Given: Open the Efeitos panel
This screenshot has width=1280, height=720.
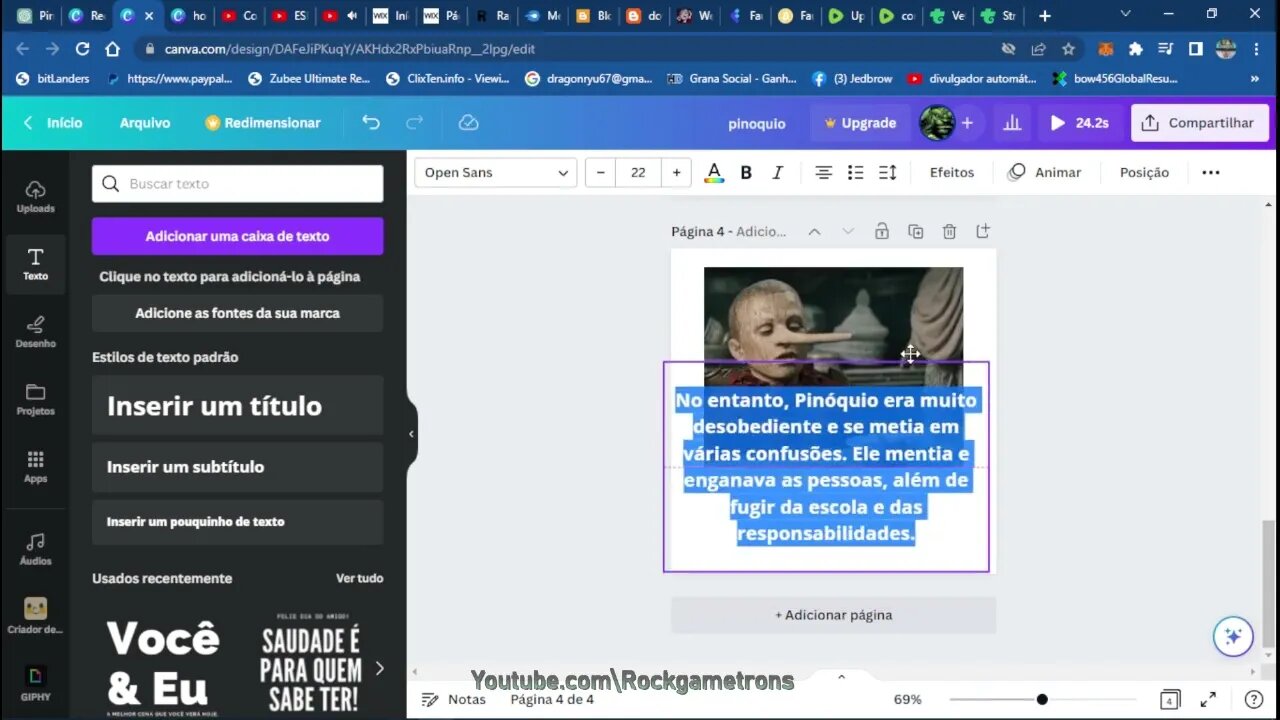Looking at the screenshot, I should [x=952, y=173].
